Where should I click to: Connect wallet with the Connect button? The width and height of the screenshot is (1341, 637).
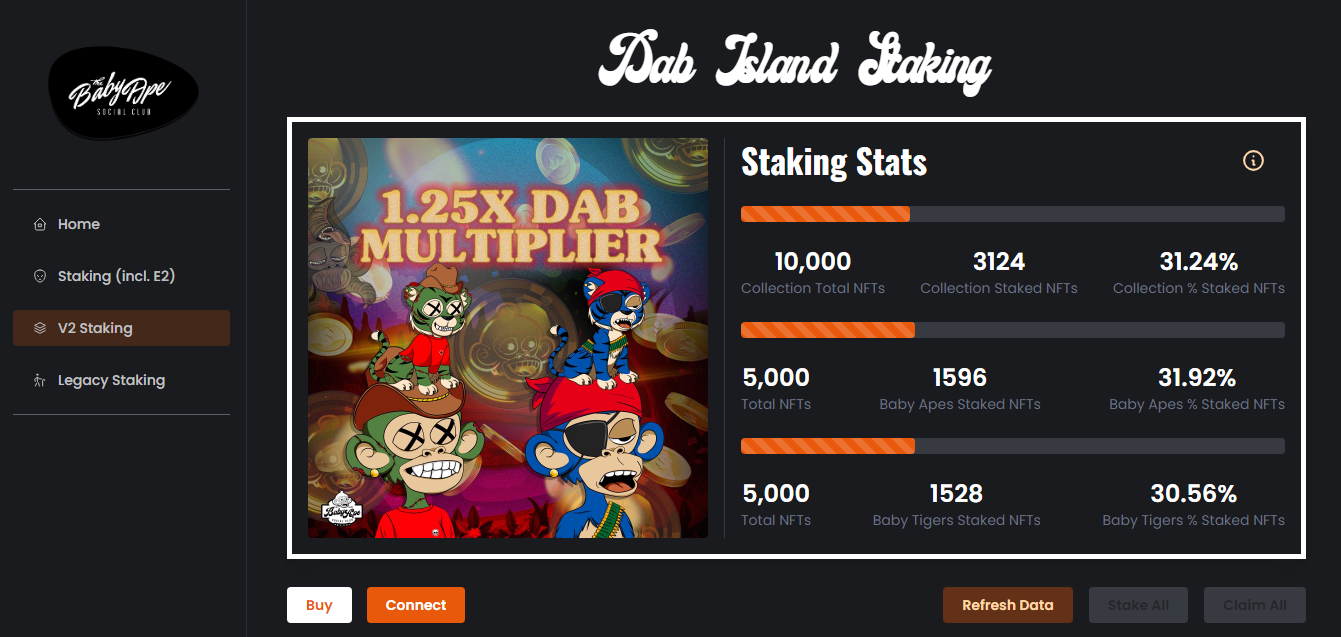[x=416, y=605]
